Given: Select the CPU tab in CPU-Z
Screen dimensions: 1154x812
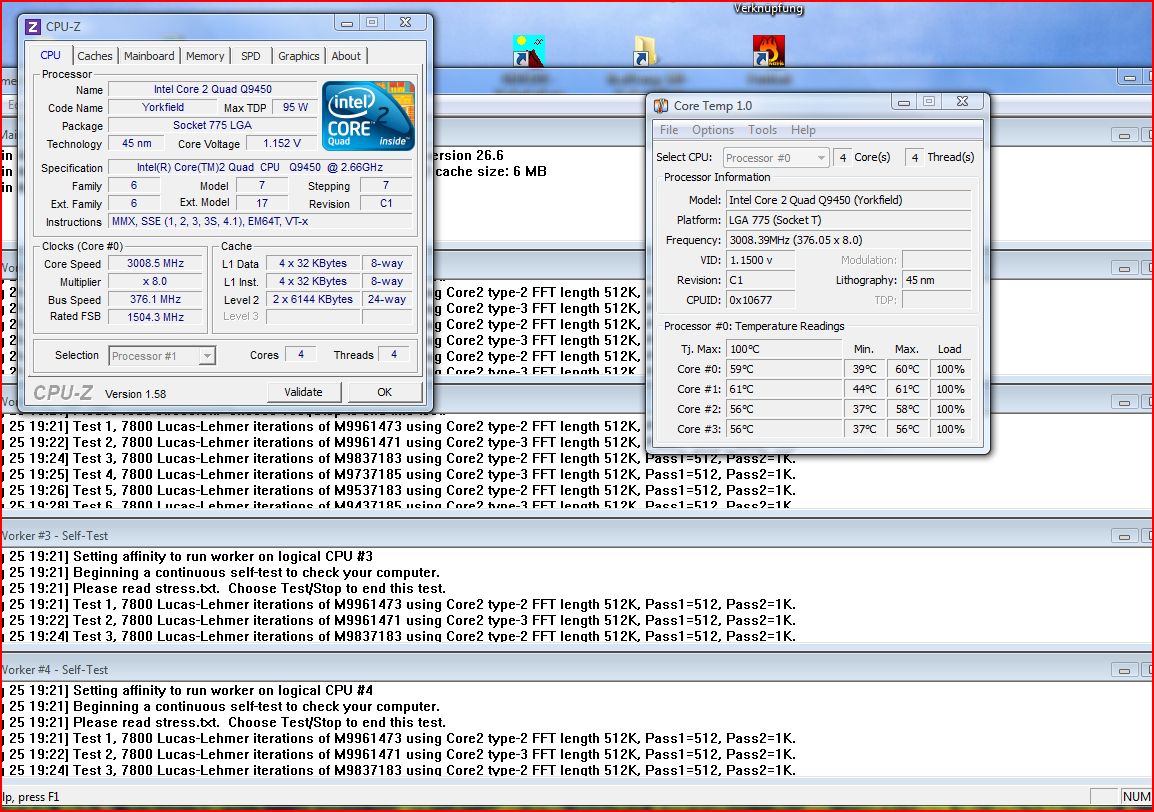Looking at the screenshot, I should pos(51,55).
